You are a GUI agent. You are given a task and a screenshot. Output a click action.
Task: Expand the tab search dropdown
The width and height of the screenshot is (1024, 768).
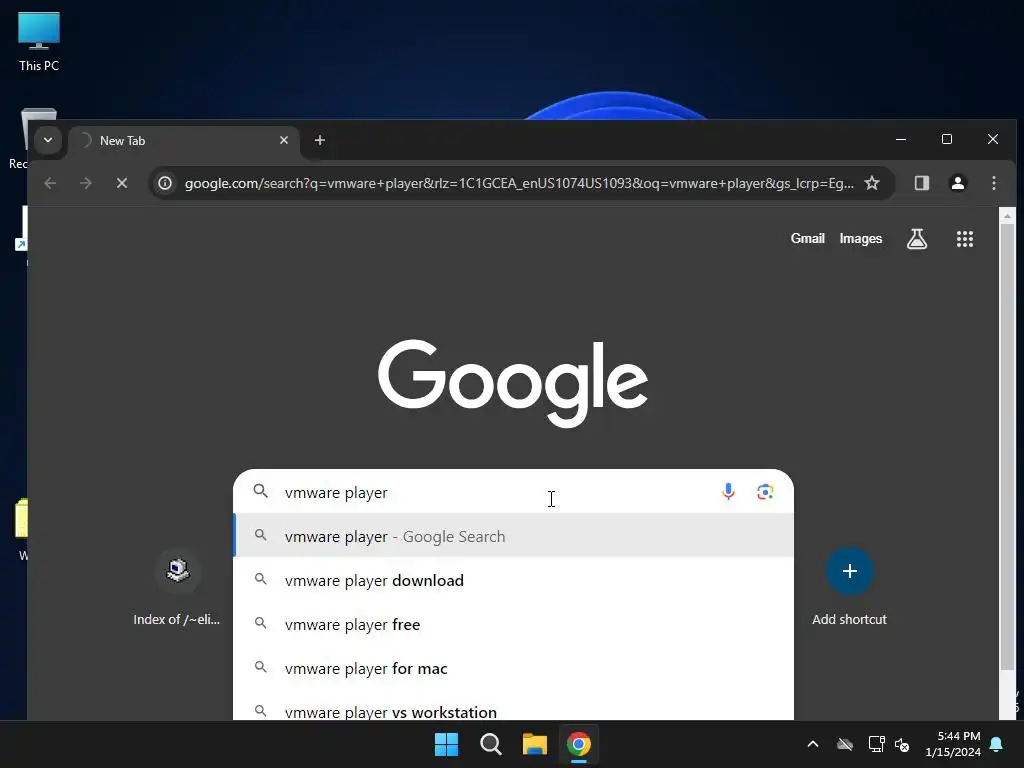(x=48, y=140)
